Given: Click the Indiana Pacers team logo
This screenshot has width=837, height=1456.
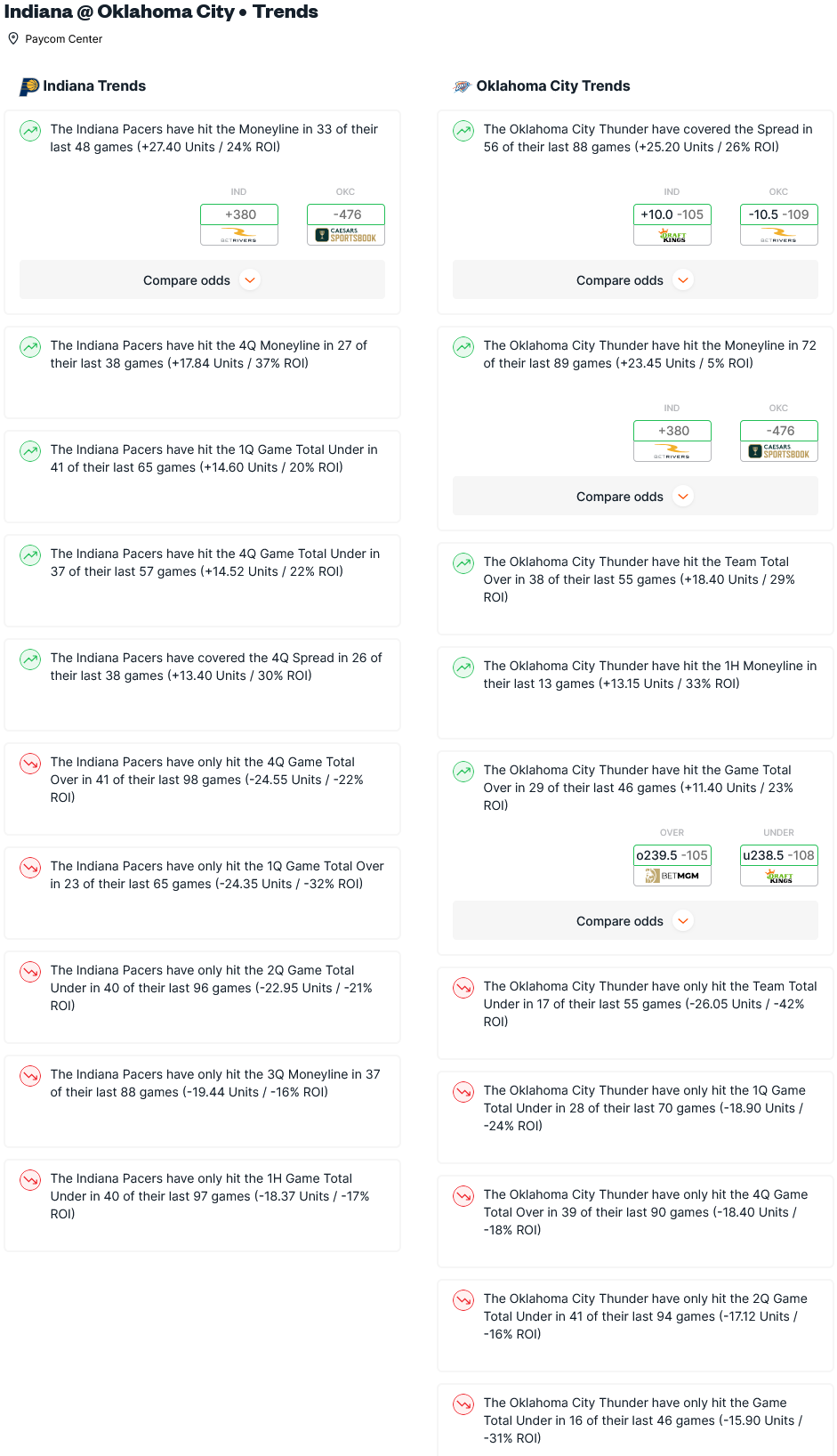Looking at the screenshot, I should pyautogui.click(x=29, y=86).
